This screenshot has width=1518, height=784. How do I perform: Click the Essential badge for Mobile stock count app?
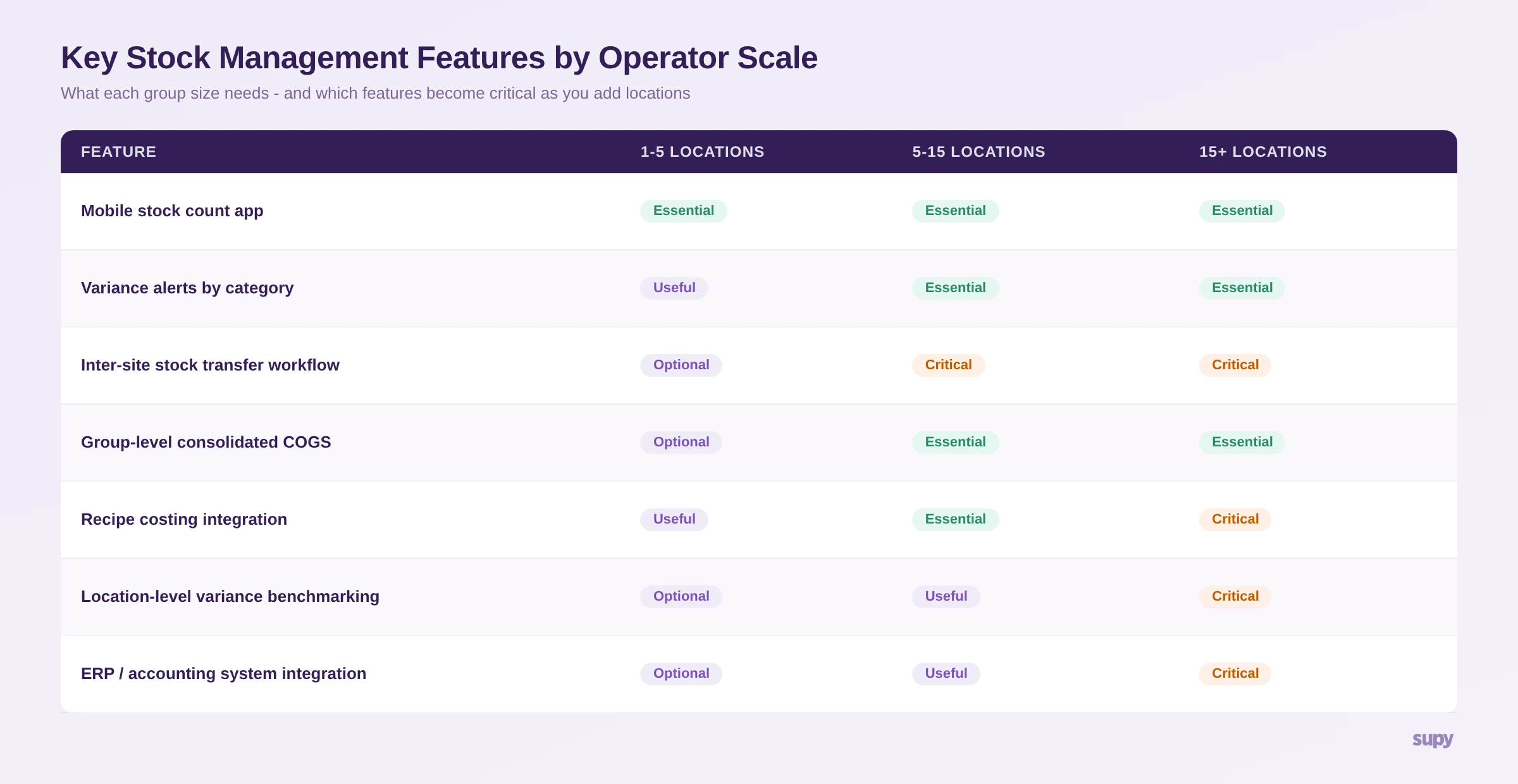[x=683, y=211]
